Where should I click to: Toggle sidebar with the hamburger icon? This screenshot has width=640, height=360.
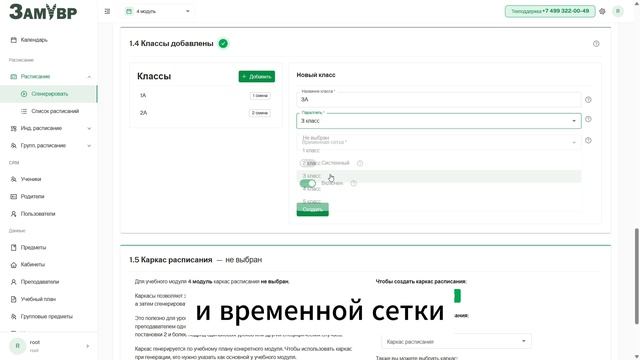[x=107, y=11]
